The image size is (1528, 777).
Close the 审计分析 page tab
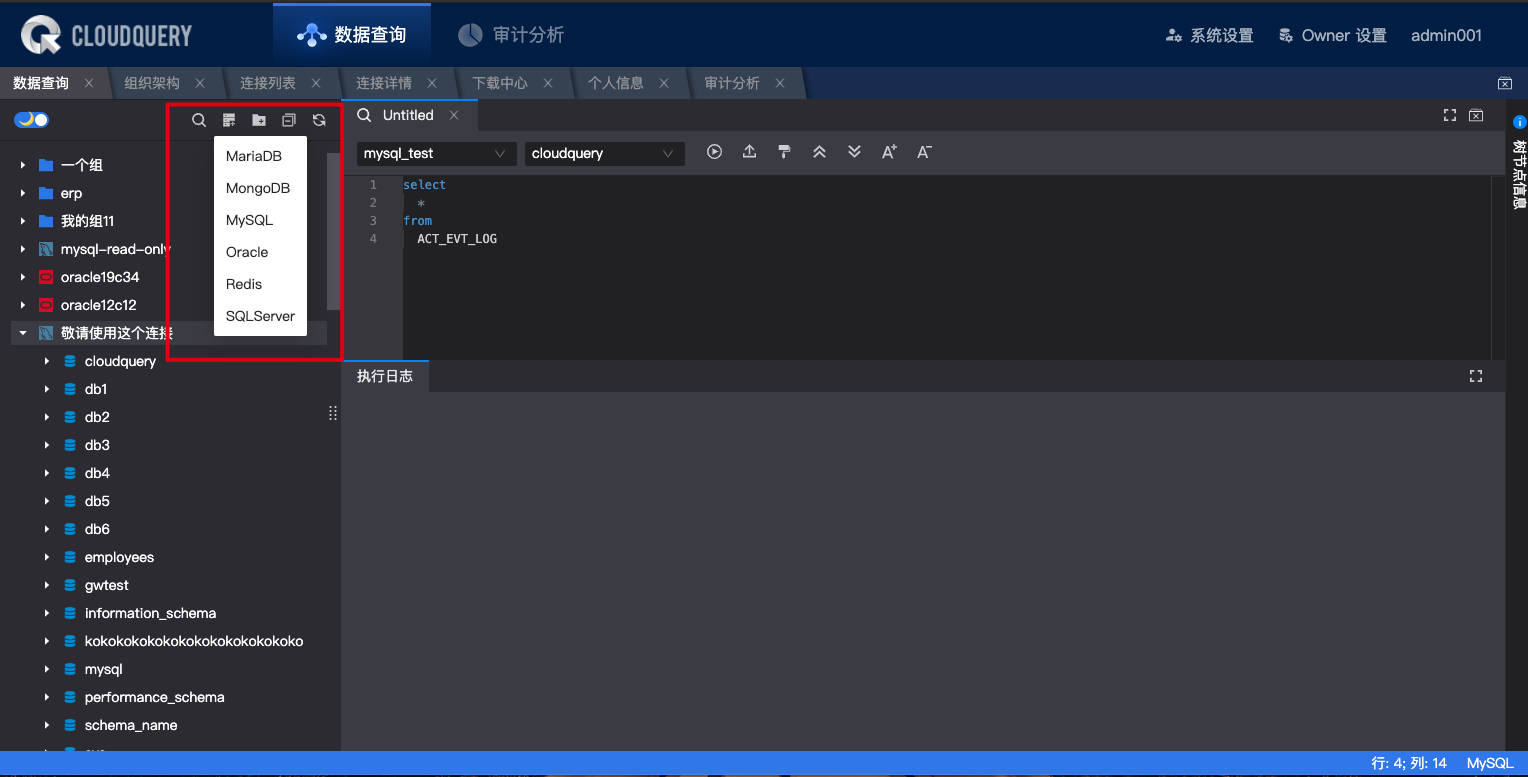tap(780, 83)
